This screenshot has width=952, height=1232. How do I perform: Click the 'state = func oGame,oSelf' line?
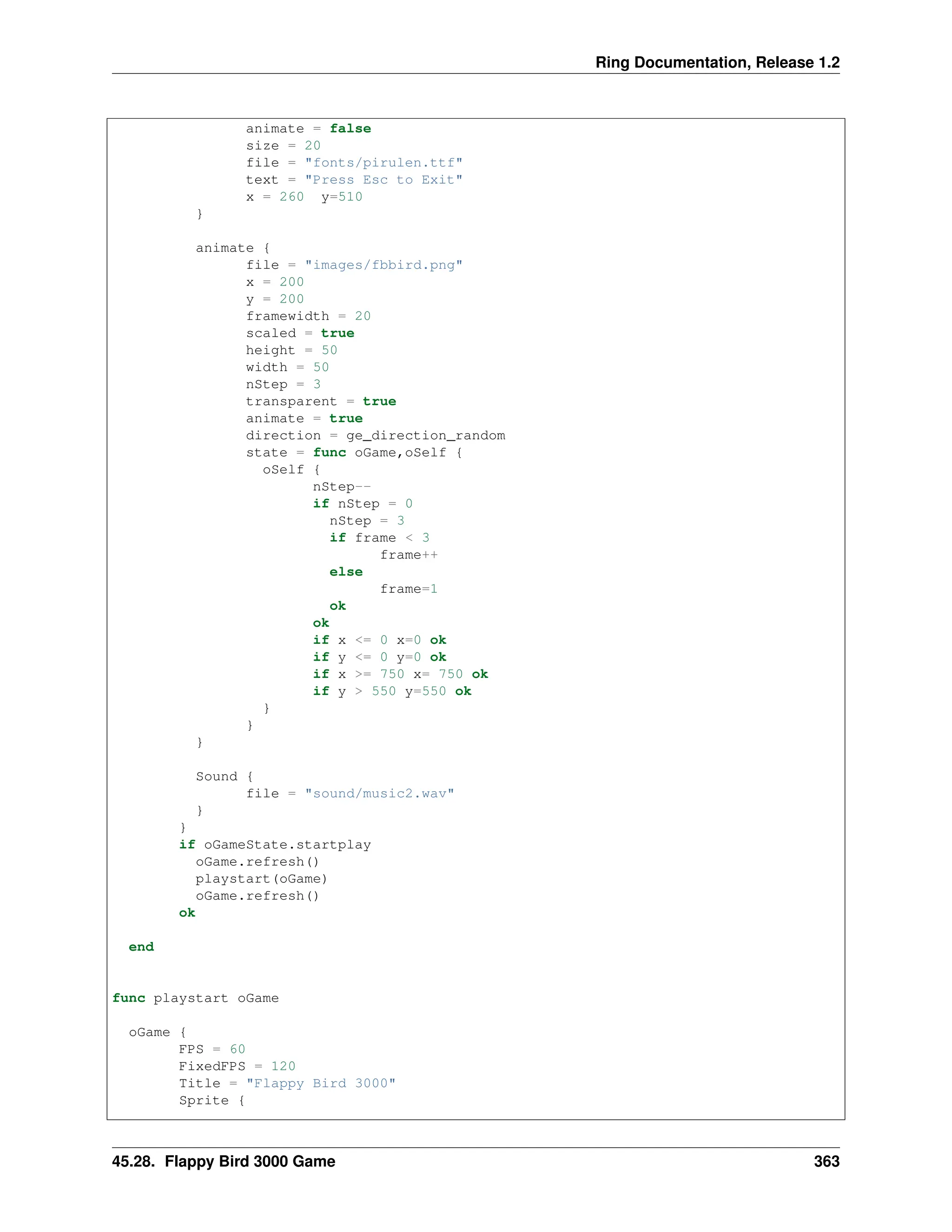click(x=354, y=452)
